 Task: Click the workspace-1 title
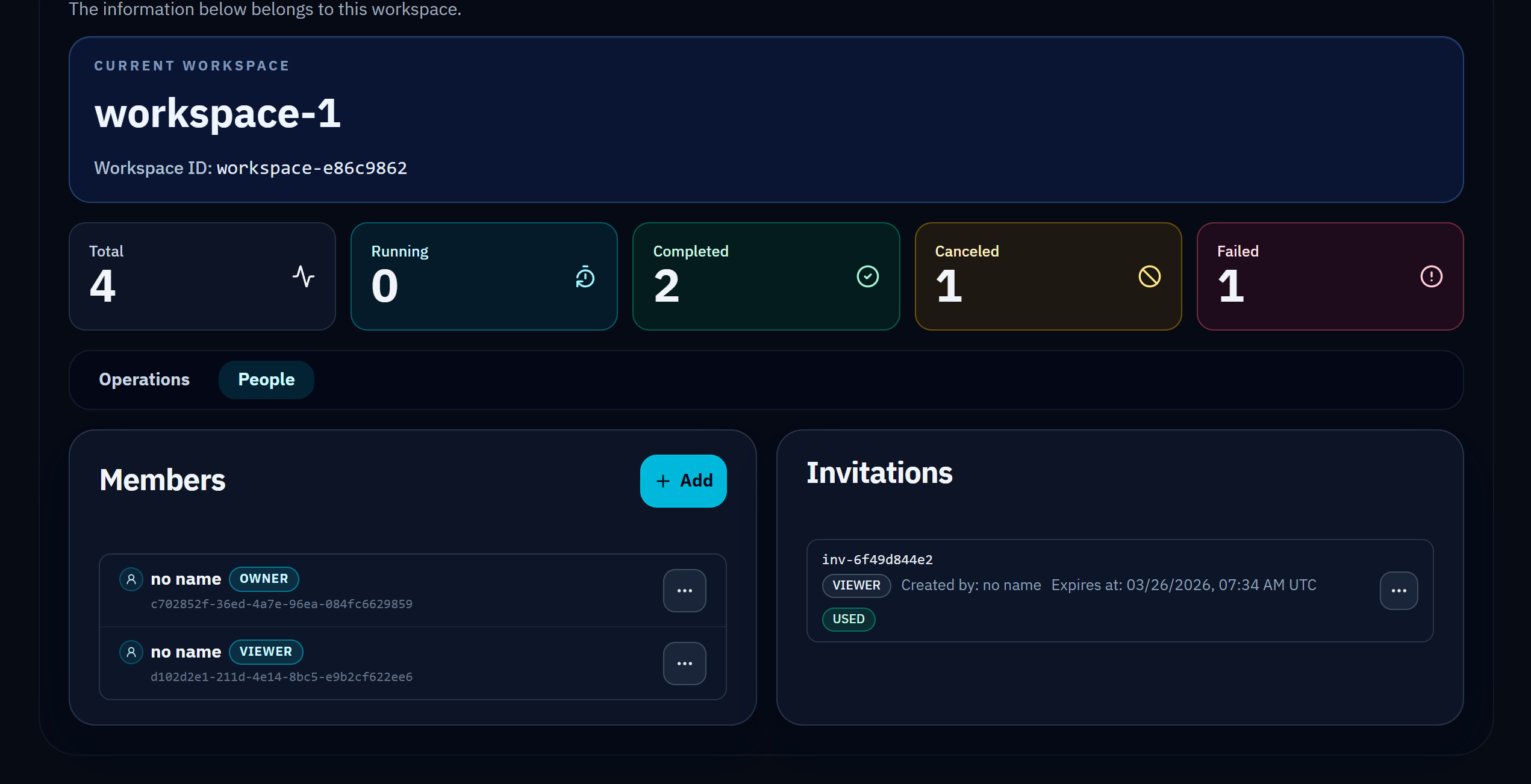[x=218, y=113]
